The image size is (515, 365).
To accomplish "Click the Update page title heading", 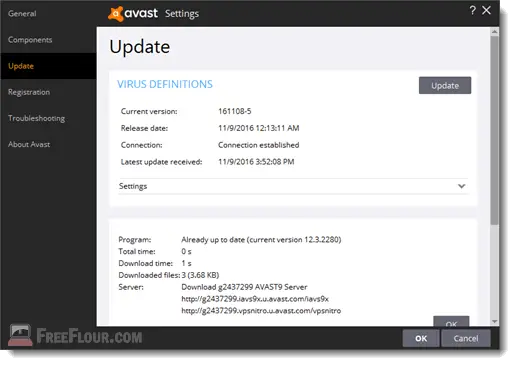I will [x=140, y=47].
